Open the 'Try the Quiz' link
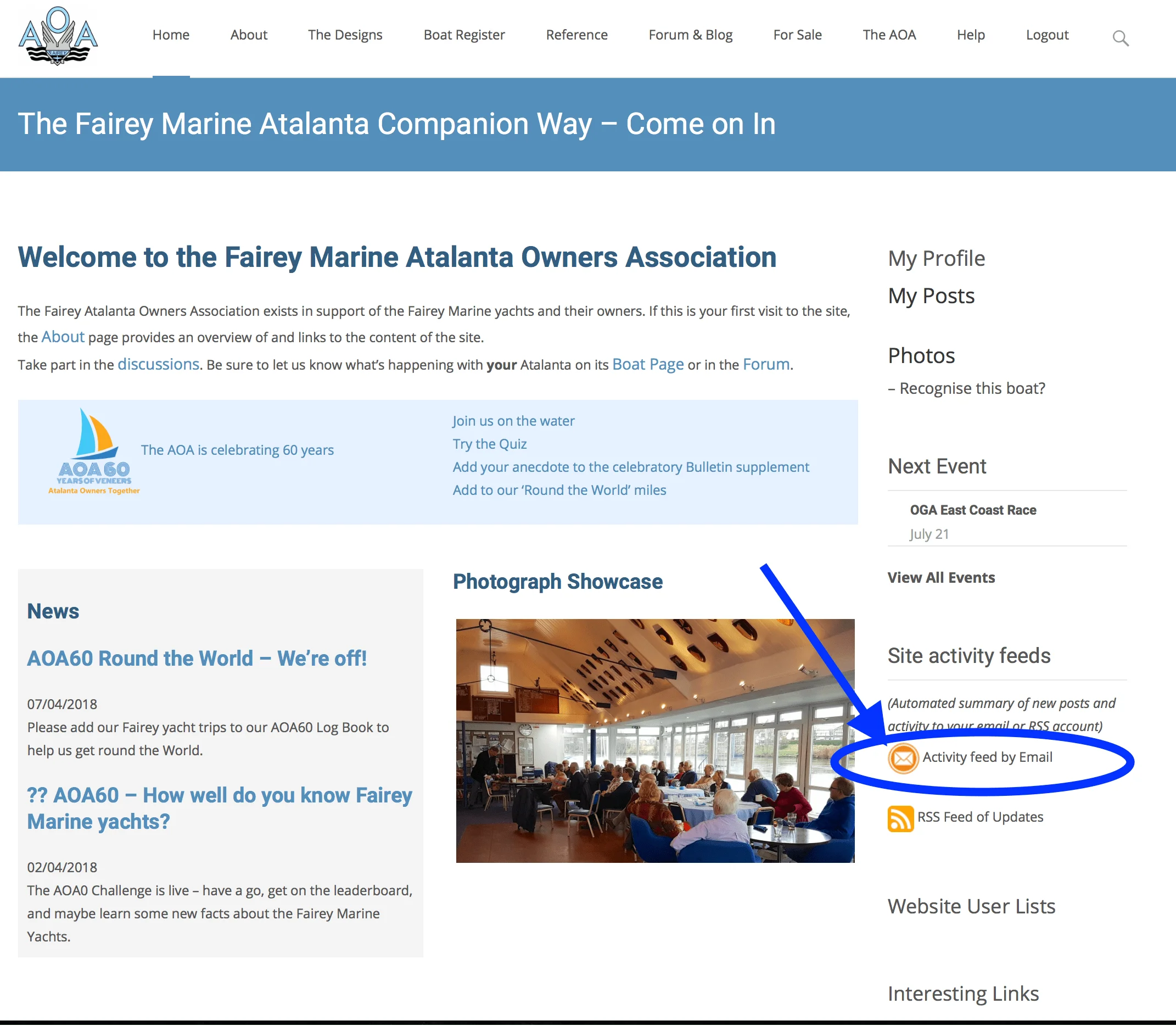 click(x=489, y=444)
